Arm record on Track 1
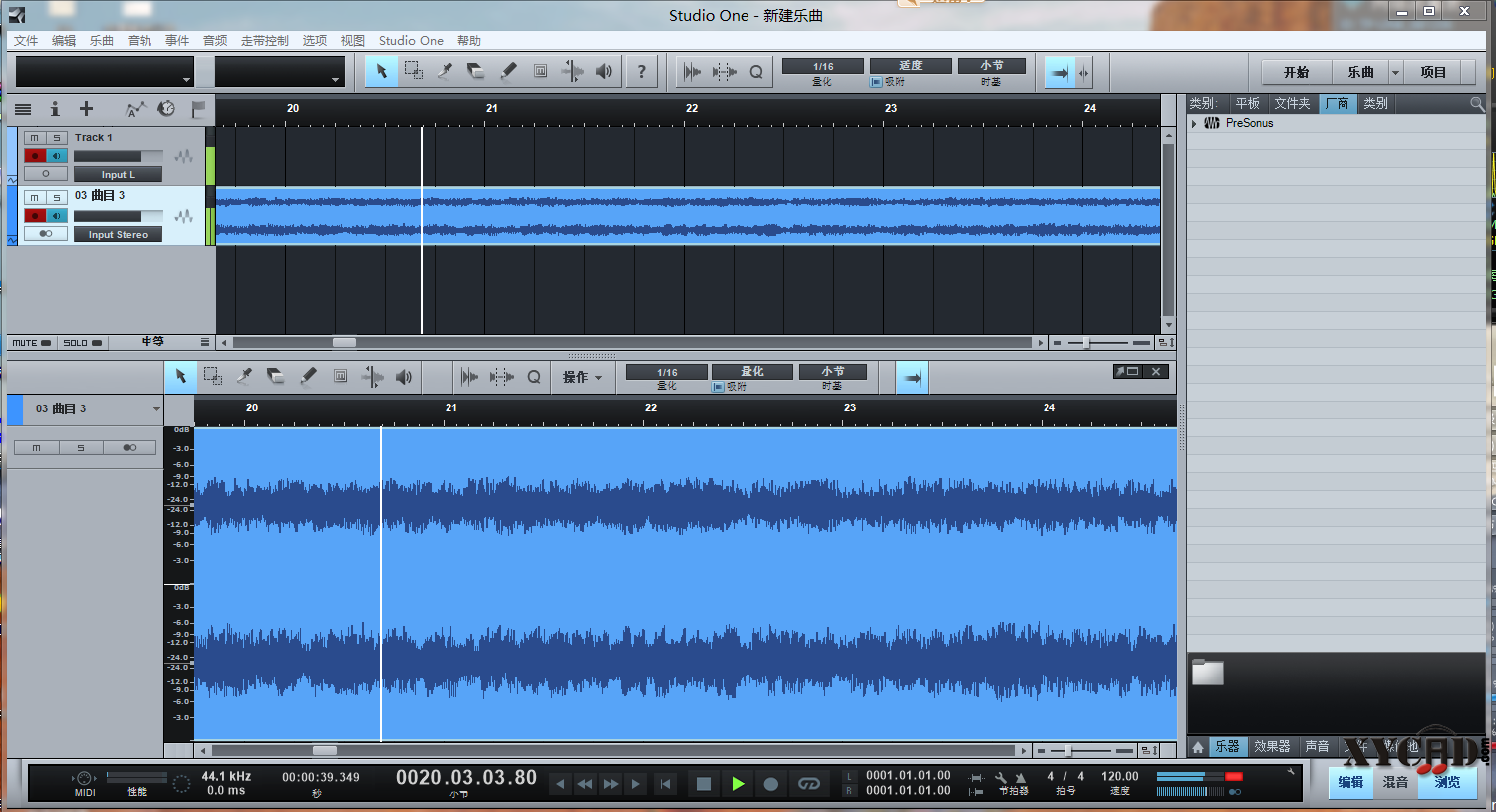The width and height of the screenshot is (1496, 812). click(35, 156)
